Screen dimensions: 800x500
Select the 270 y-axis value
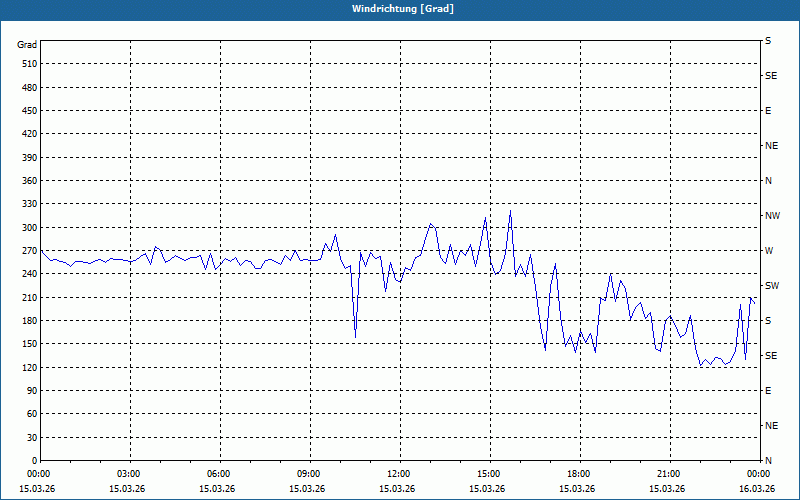point(29,251)
